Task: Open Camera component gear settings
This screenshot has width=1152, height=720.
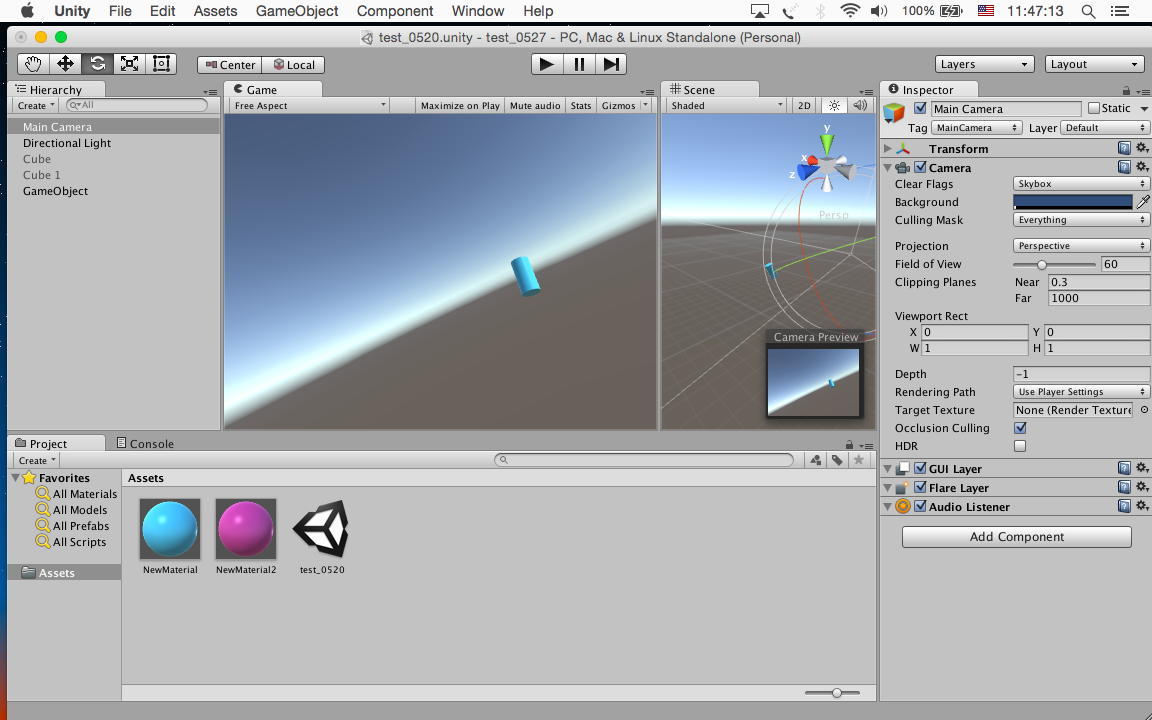Action: point(1142,168)
